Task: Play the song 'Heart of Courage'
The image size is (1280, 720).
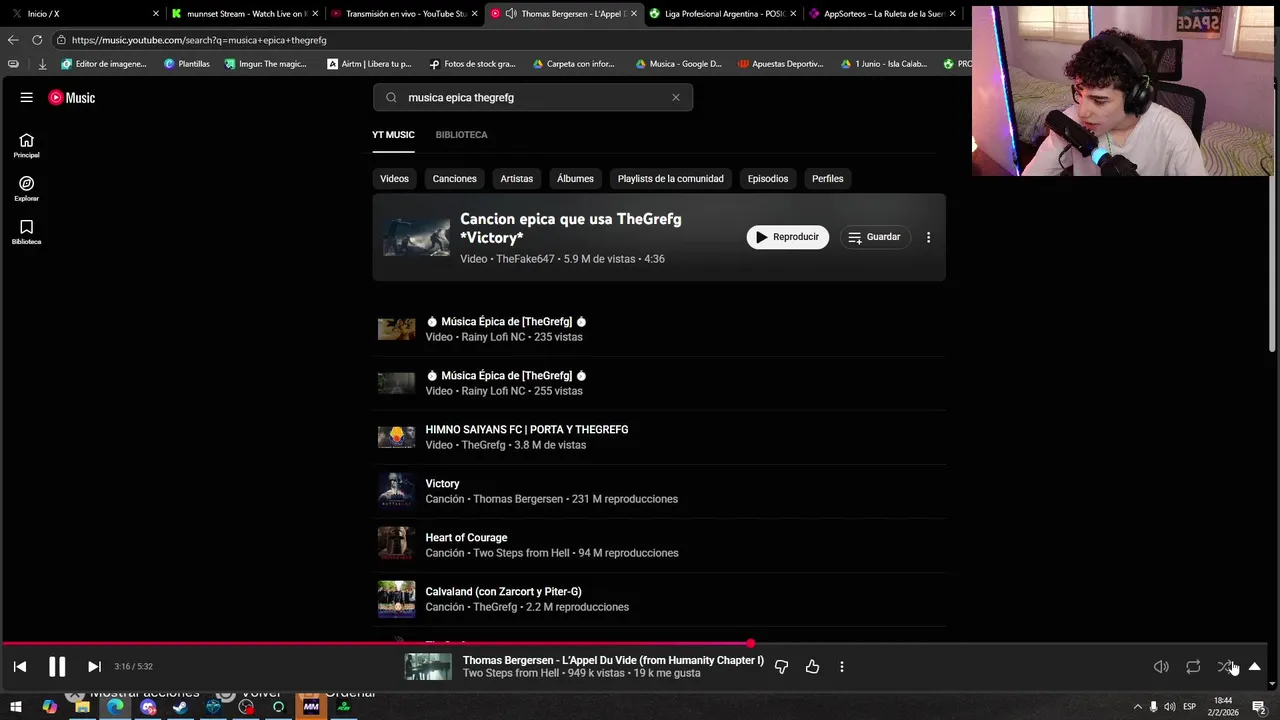Action: tap(659, 545)
